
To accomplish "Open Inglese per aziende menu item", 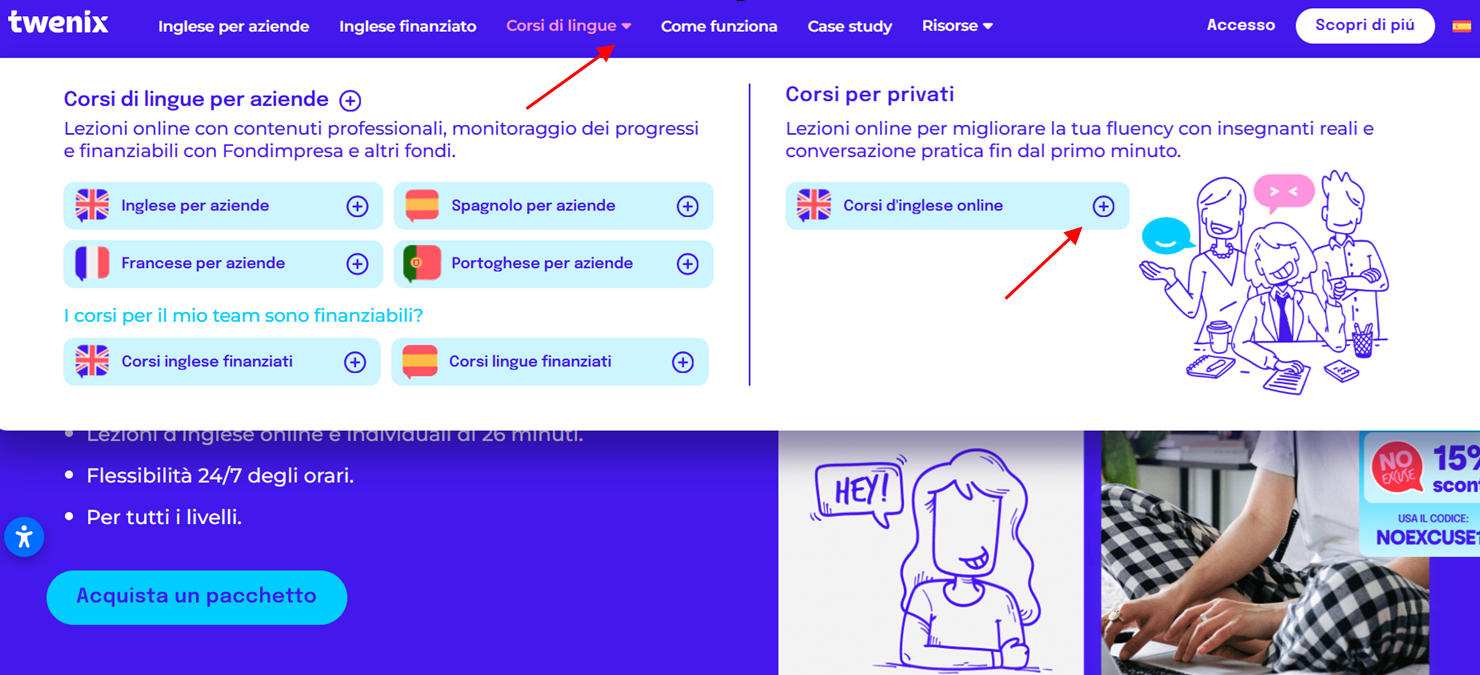I will pos(234,26).
